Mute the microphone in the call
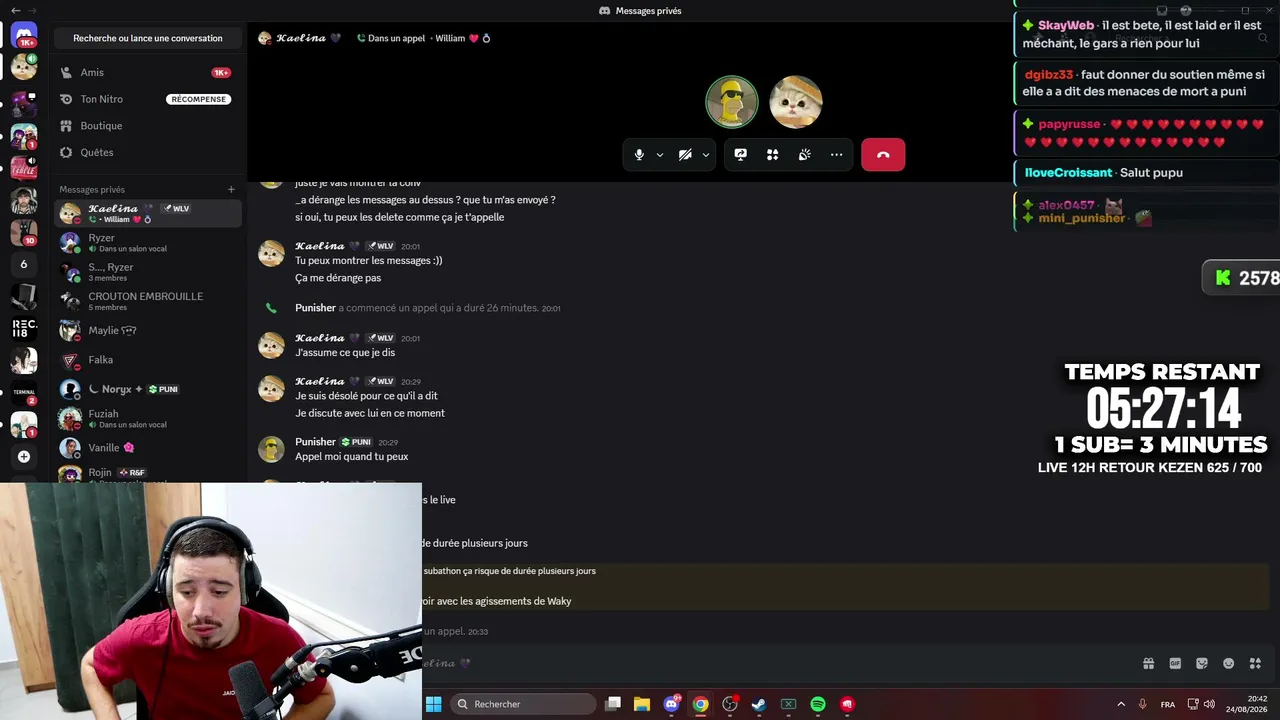This screenshot has width=1280, height=720. [639, 155]
